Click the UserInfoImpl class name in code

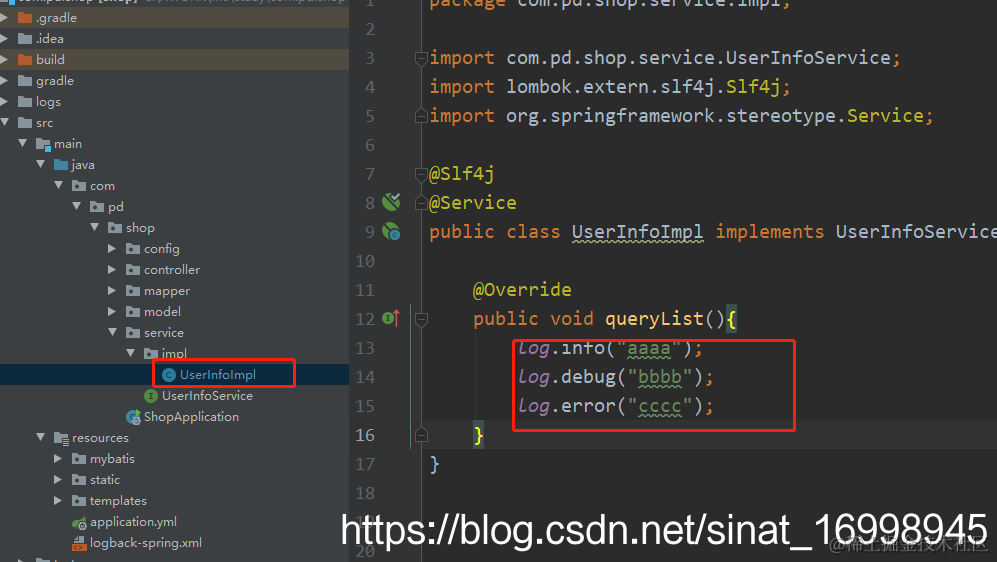638,232
